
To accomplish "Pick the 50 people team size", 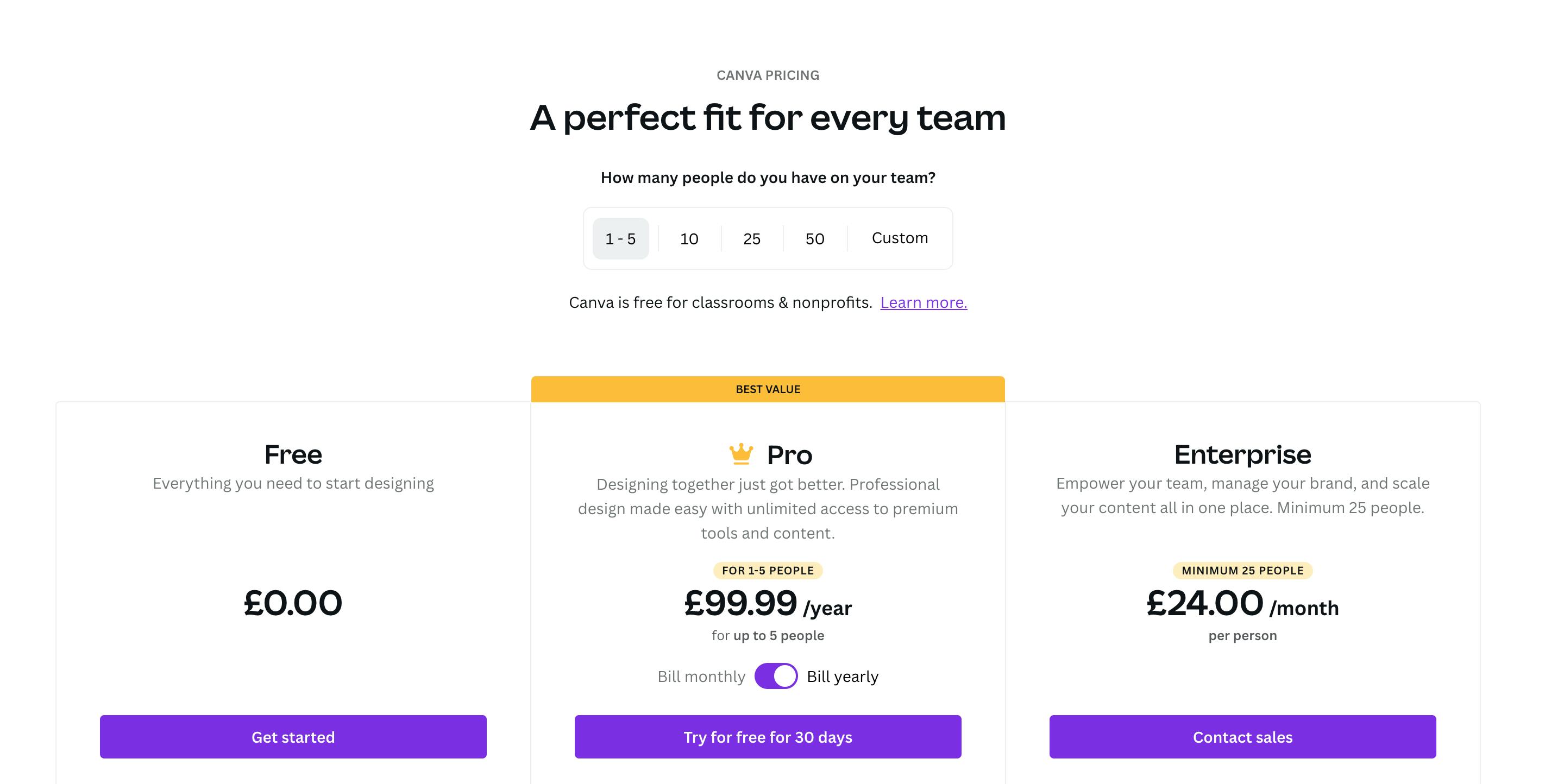I will point(814,238).
